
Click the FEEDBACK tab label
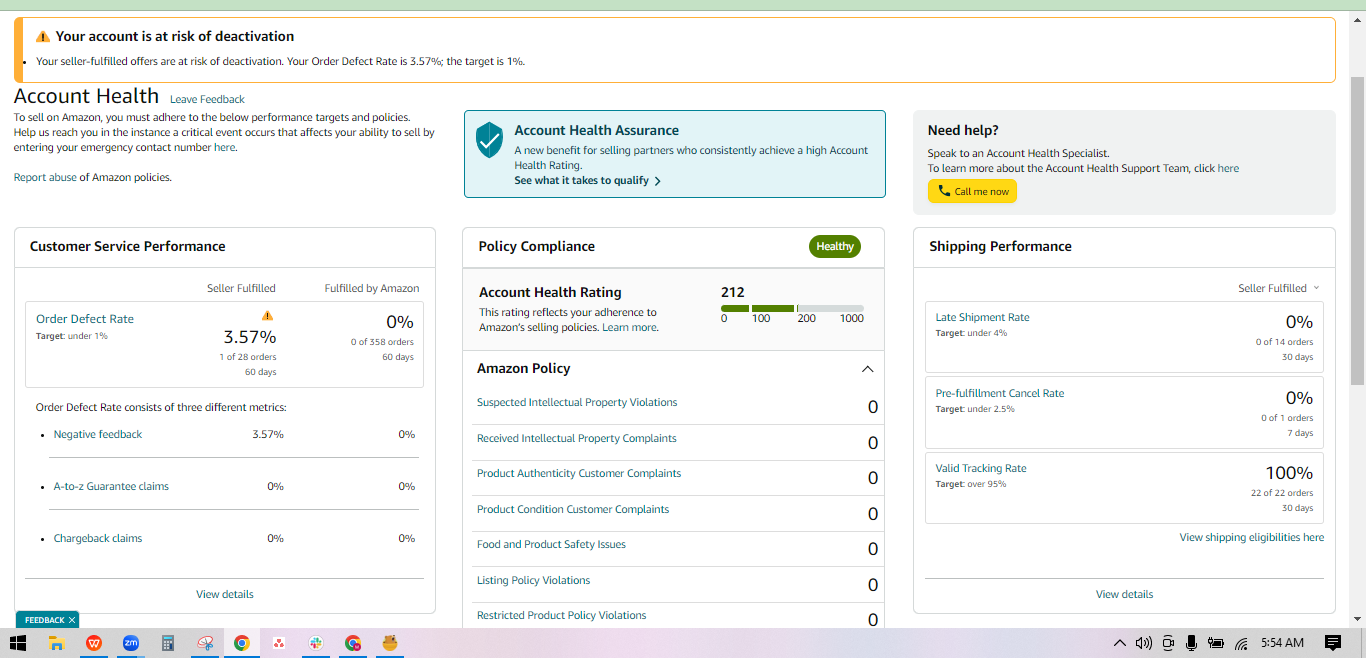click(44, 620)
